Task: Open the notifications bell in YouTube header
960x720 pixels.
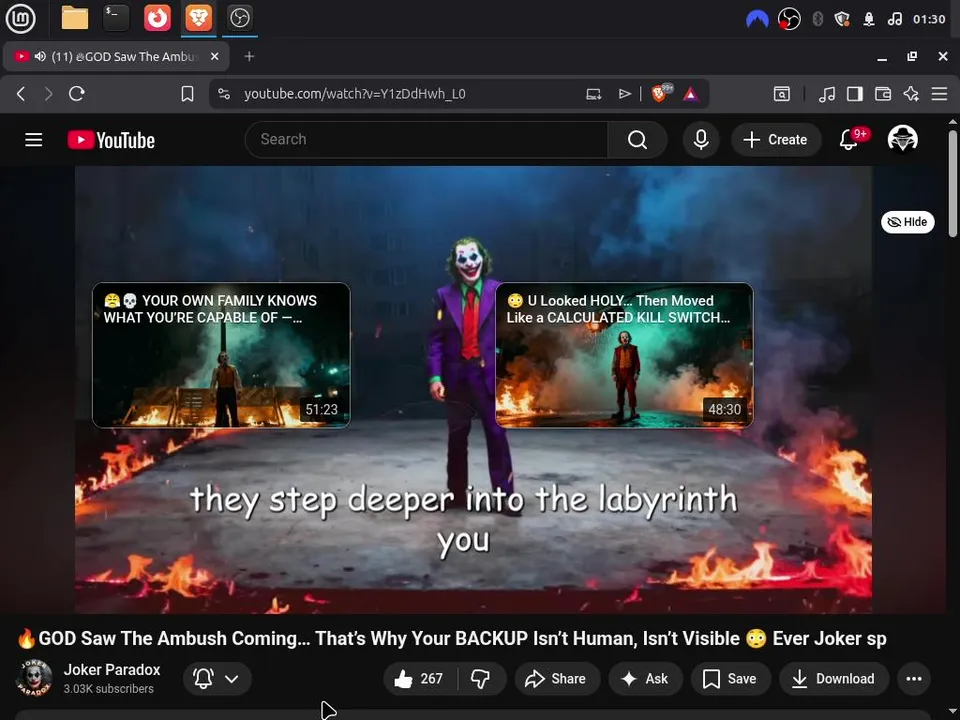Action: tap(849, 140)
